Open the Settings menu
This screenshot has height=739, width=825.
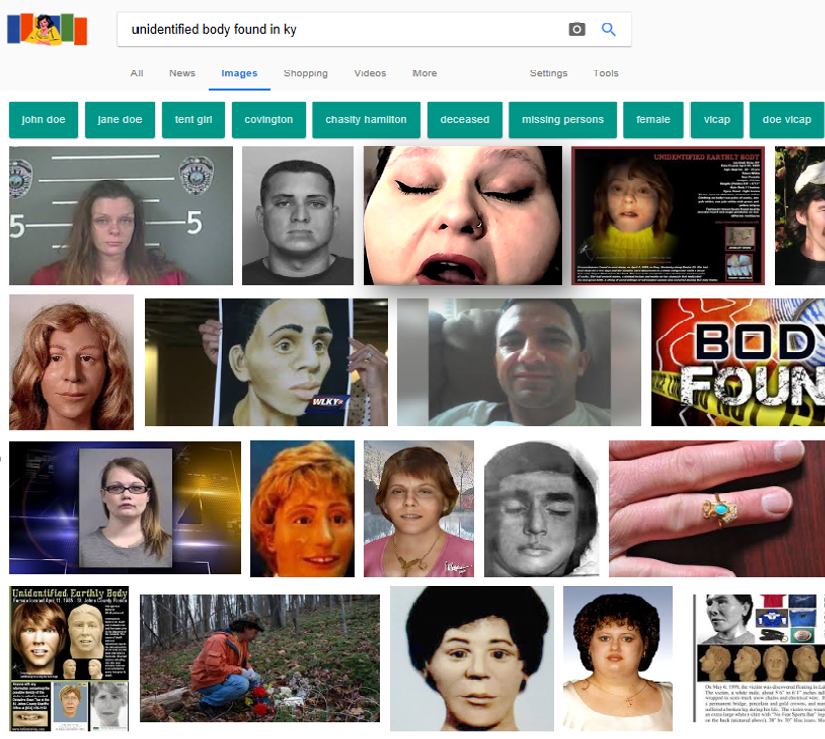click(548, 73)
